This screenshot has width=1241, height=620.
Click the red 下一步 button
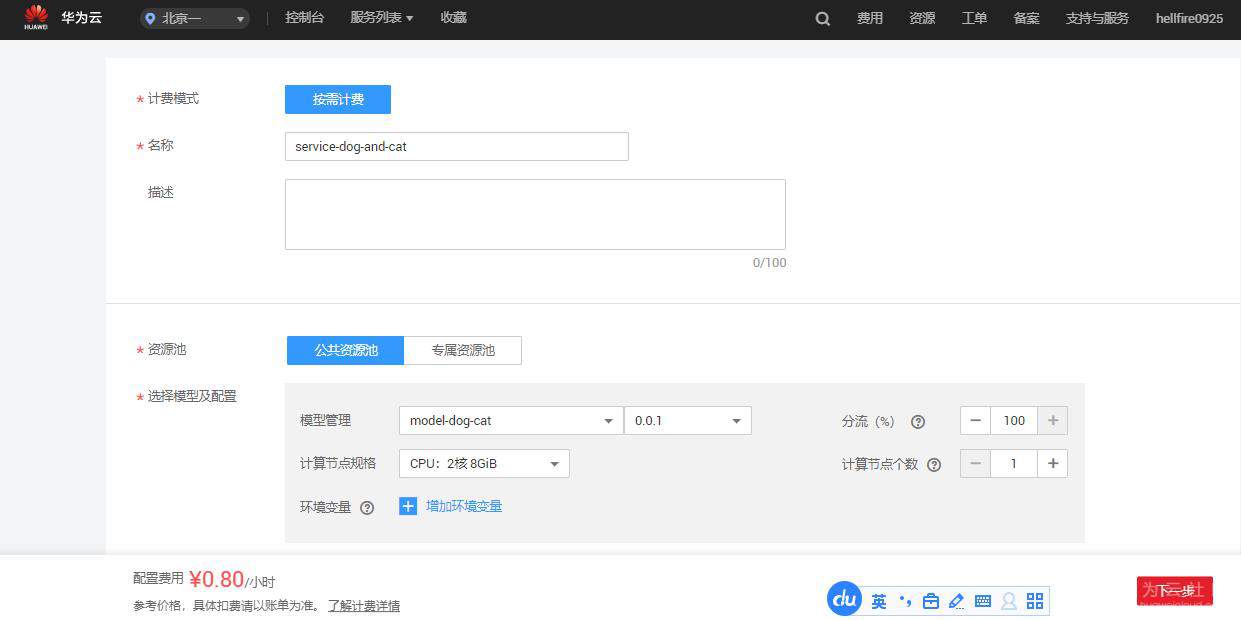[x=1175, y=591]
